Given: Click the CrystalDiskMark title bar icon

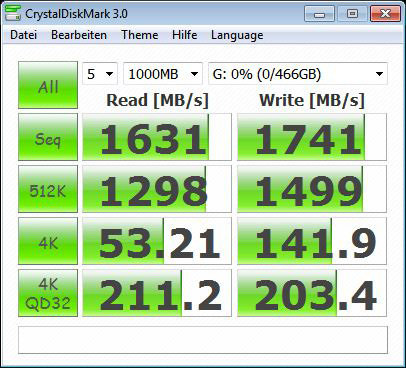Looking at the screenshot, I should click(x=13, y=12).
